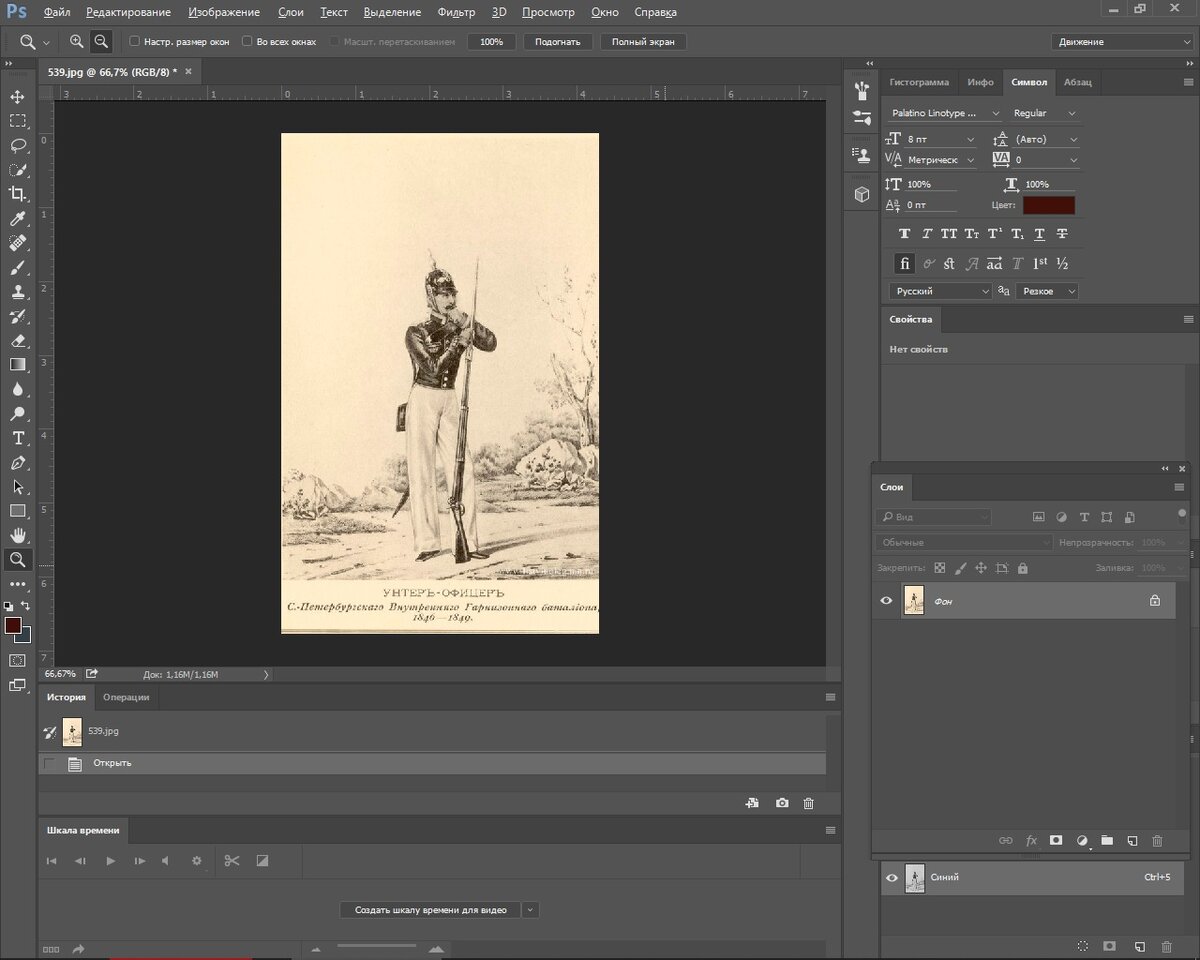Screen dimensions: 1200x960
Task: Hide the Фон layer with eye icon
Action: [886, 600]
